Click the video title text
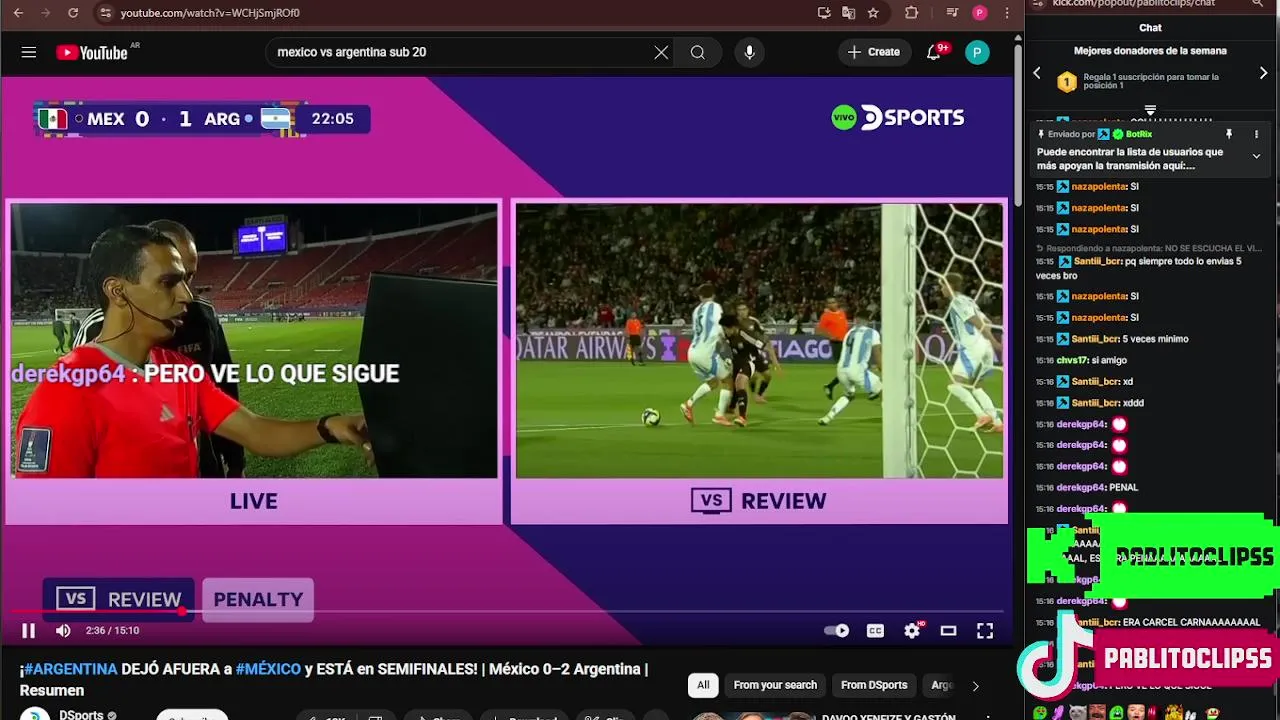The height and width of the screenshot is (720, 1280). (x=334, y=679)
